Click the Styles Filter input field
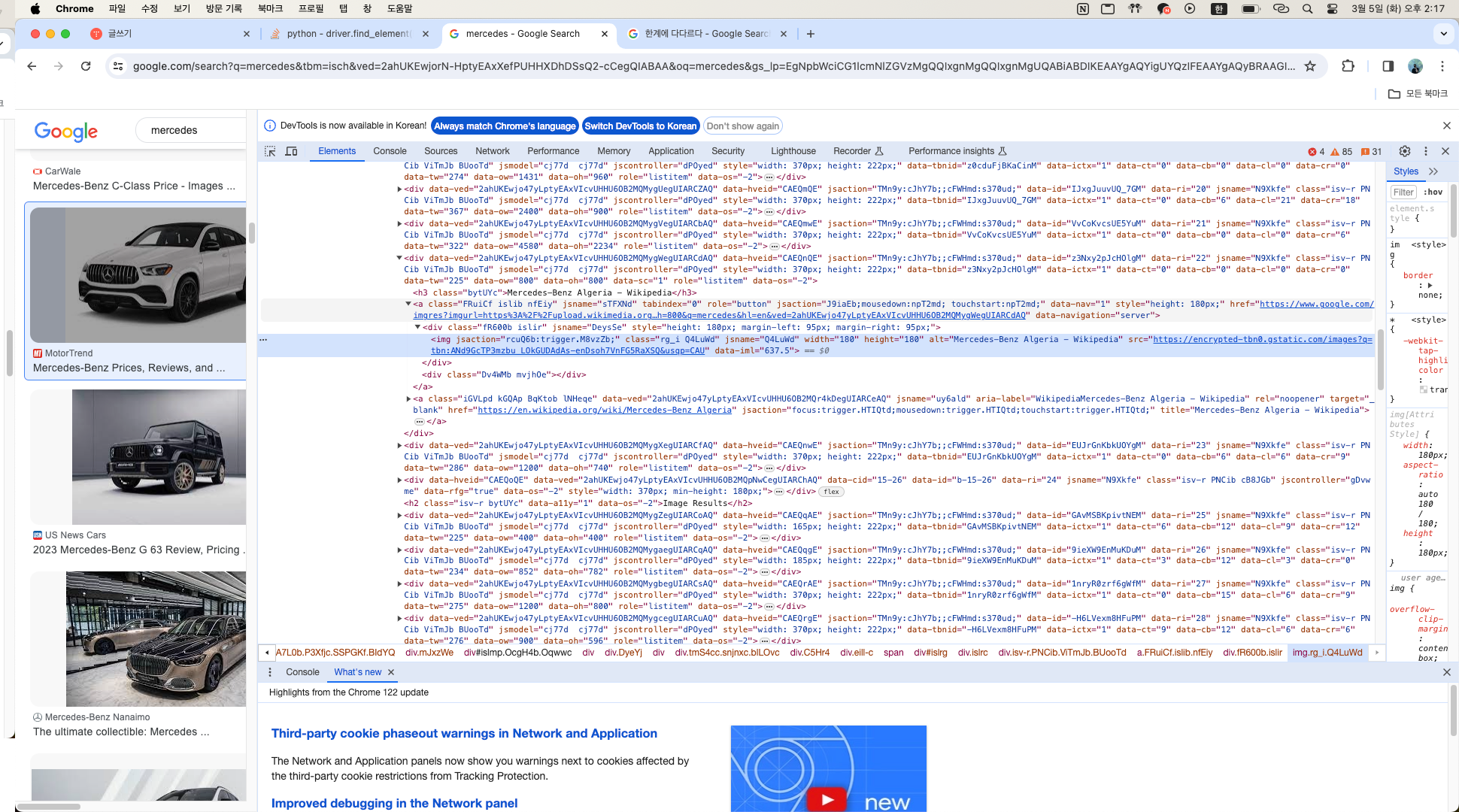The height and width of the screenshot is (812, 1459). (1403, 192)
